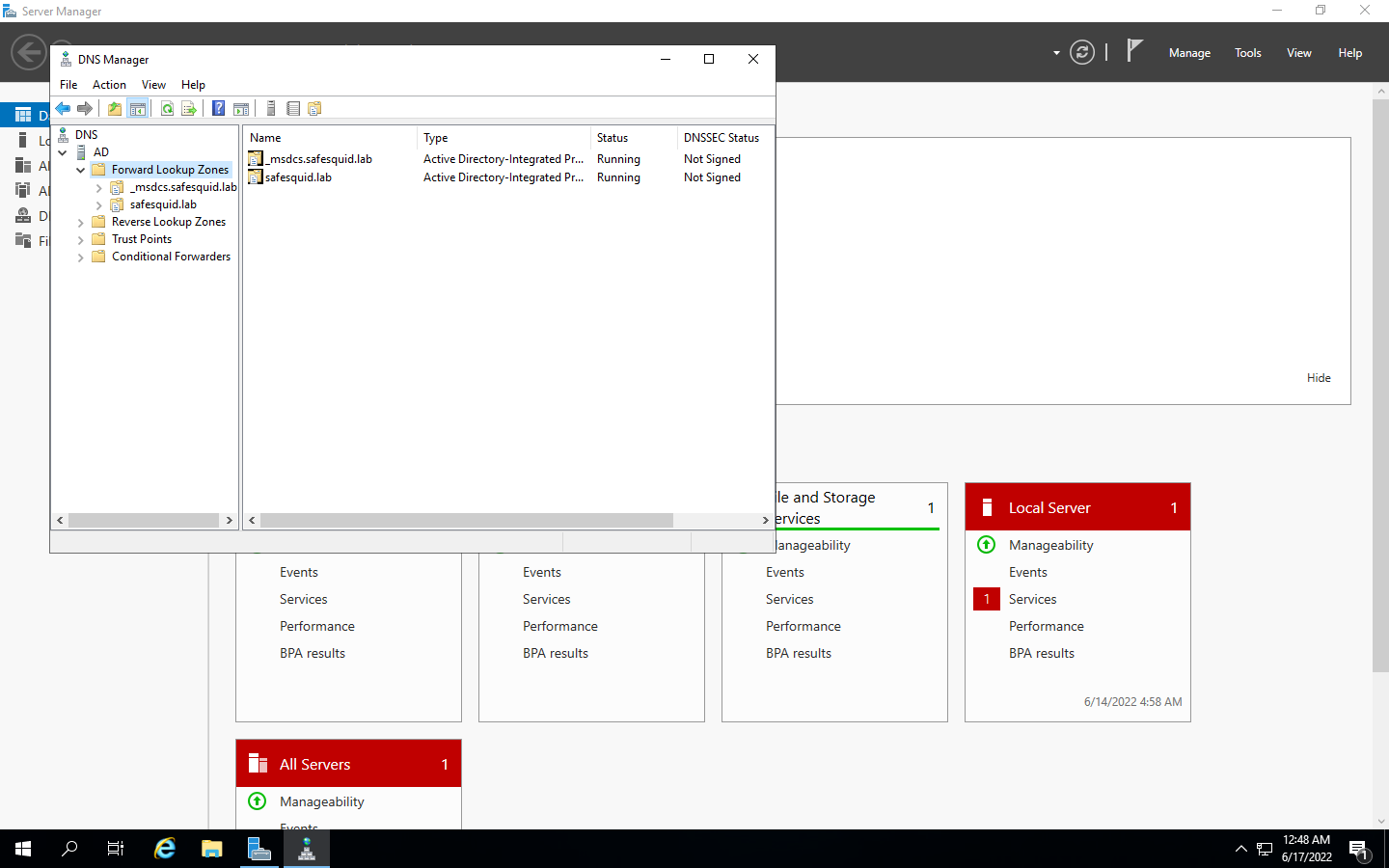This screenshot has height=868, width=1389.
Task: Open dropdown arrow next to Server Manager refresh
Action: (1056, 53)
